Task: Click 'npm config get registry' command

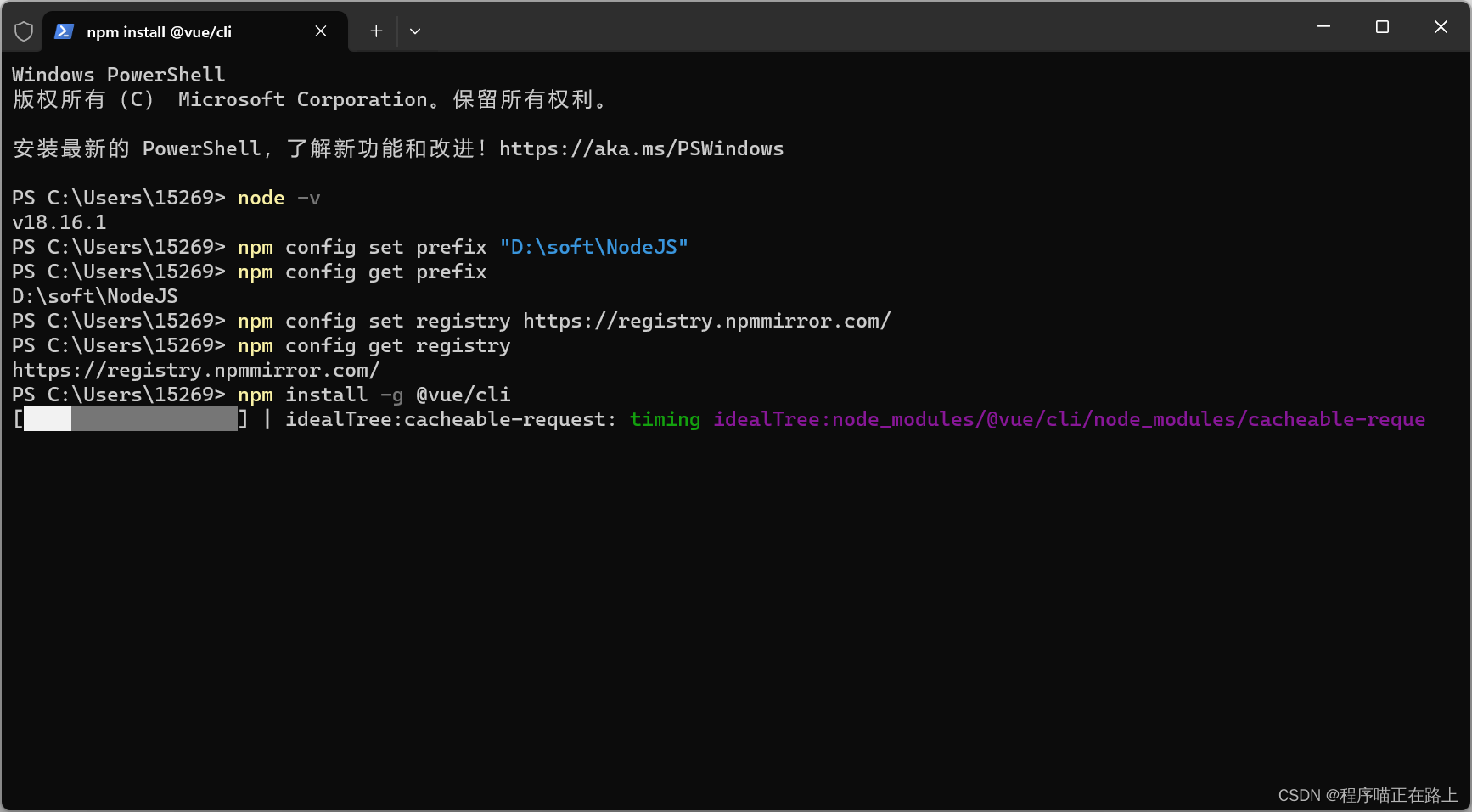Action: click(374, 345)
